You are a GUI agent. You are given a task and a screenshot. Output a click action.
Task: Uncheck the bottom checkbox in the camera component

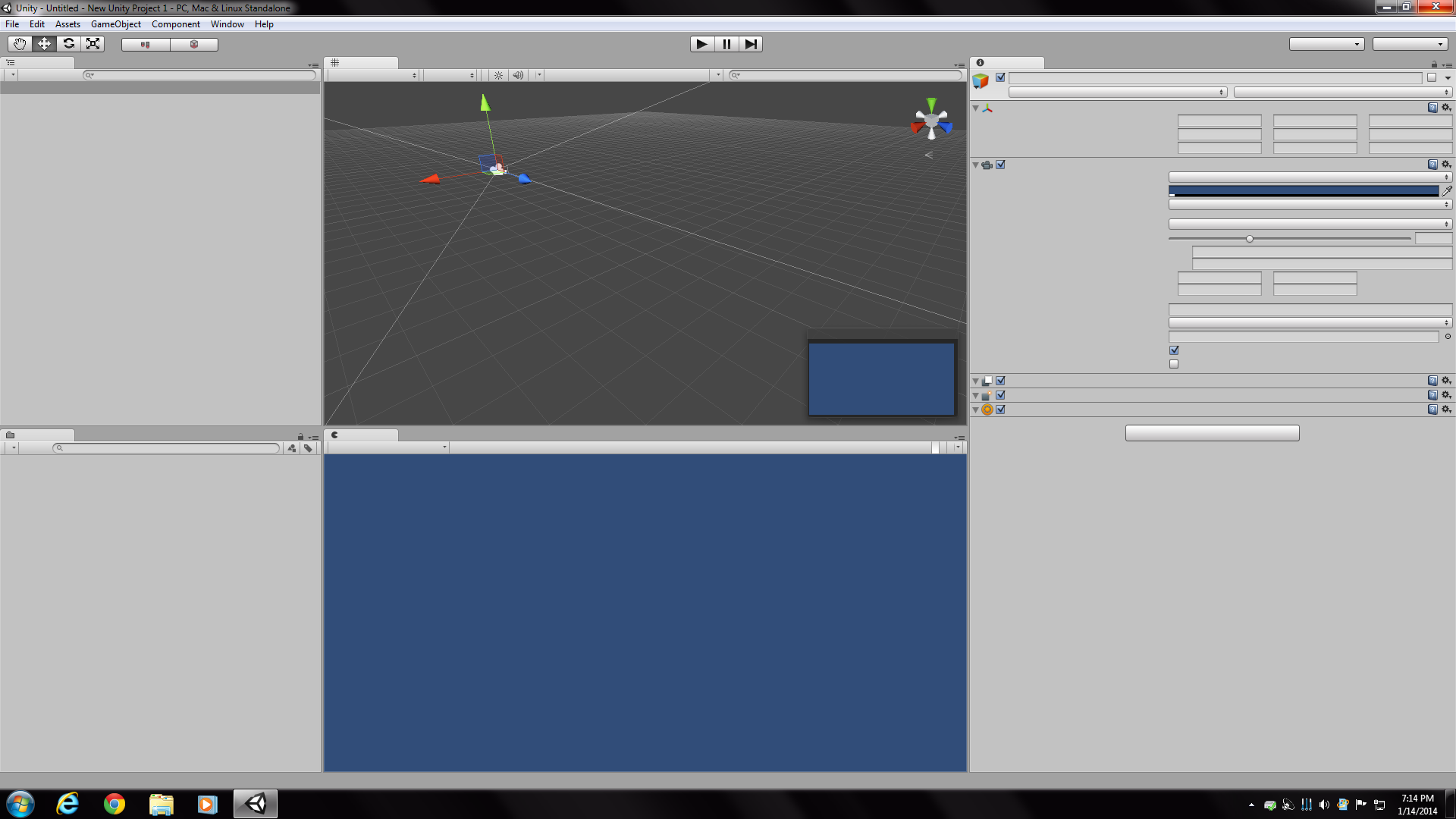(1174, 363)
